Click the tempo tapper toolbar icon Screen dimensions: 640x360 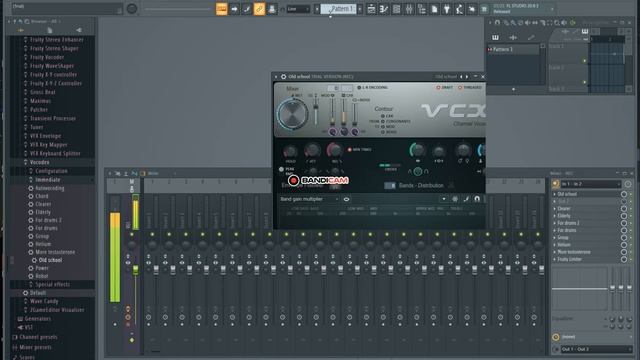click(x=460, y=9)
